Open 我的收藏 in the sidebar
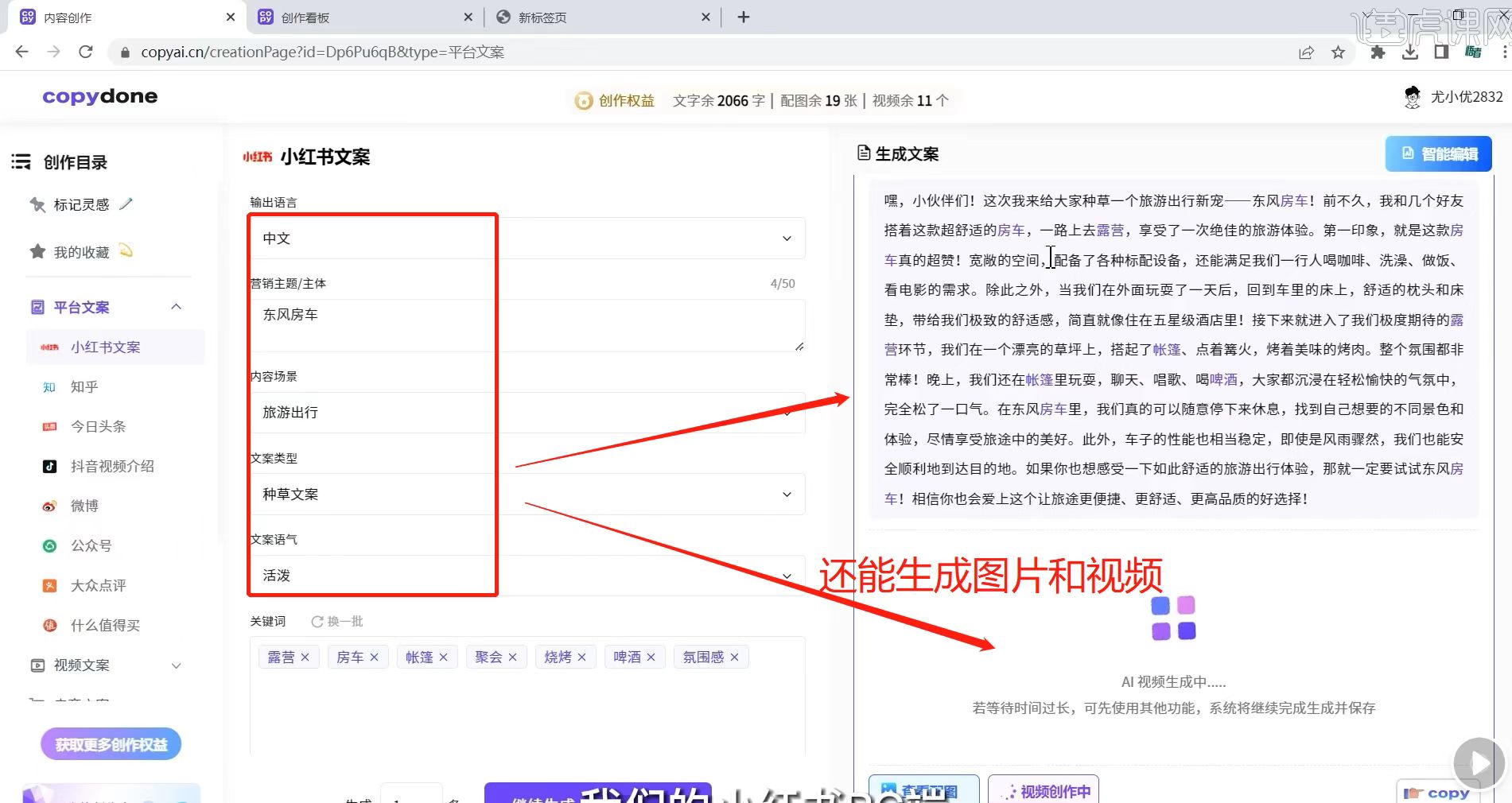1512x803 pixels. click(x=81, y=253)
